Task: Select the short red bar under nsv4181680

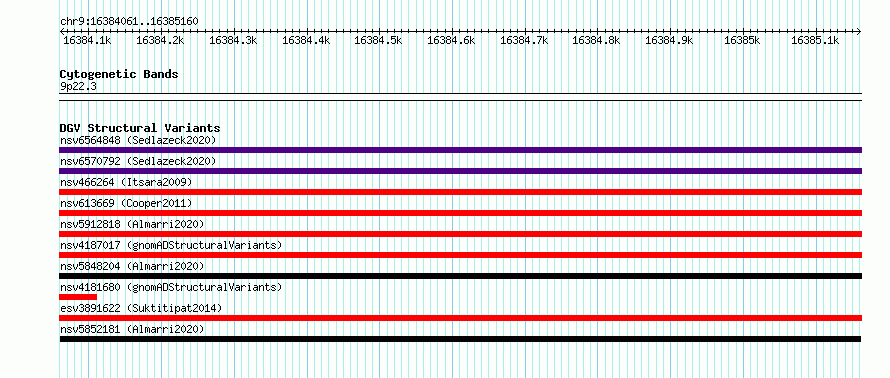Action: 78,297
